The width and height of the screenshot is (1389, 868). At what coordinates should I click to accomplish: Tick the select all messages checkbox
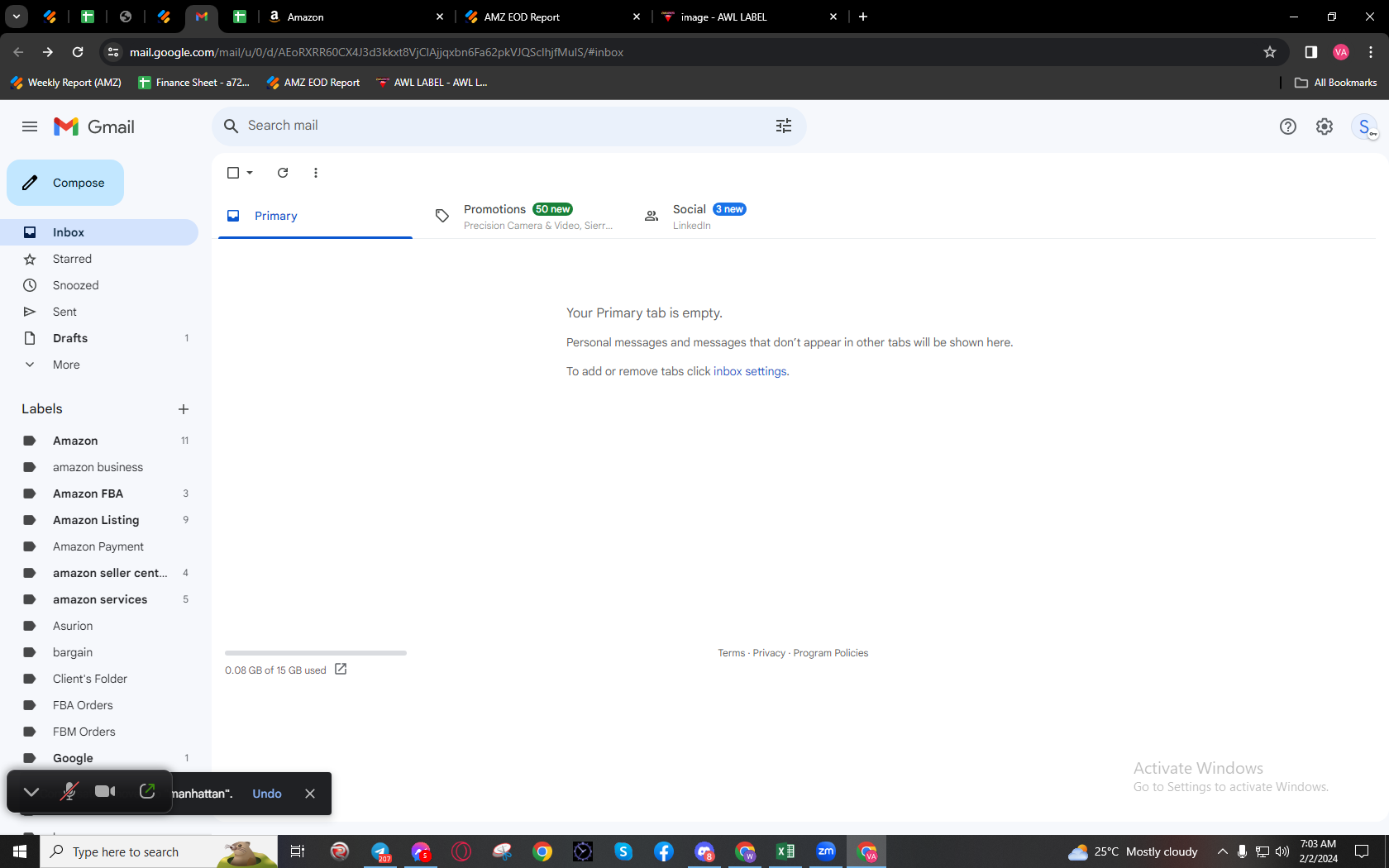pos(233,173)
